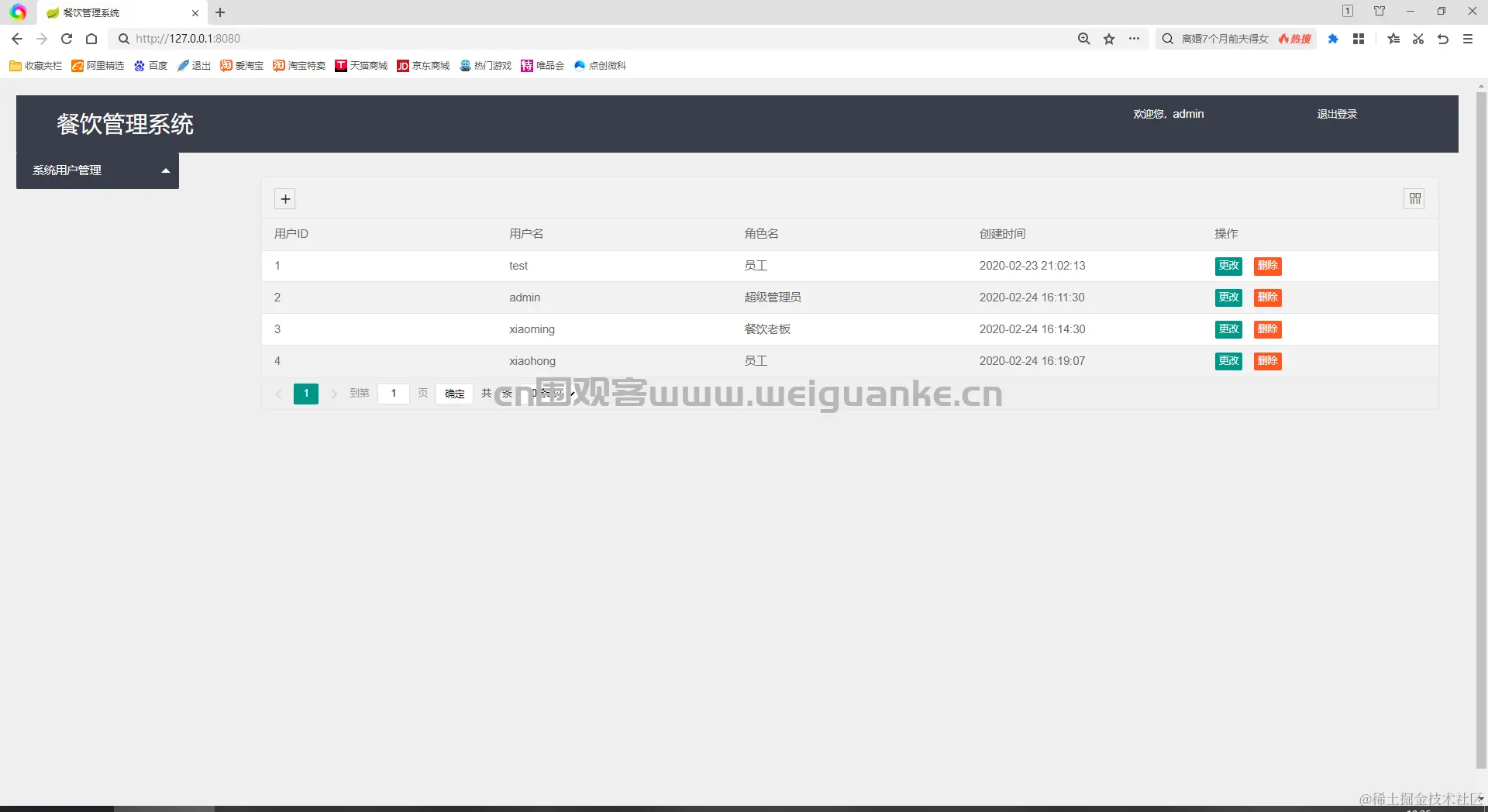Open the items-per-page dropdown in pagination
The image size is (1488, 812).
tap(550, 394)
